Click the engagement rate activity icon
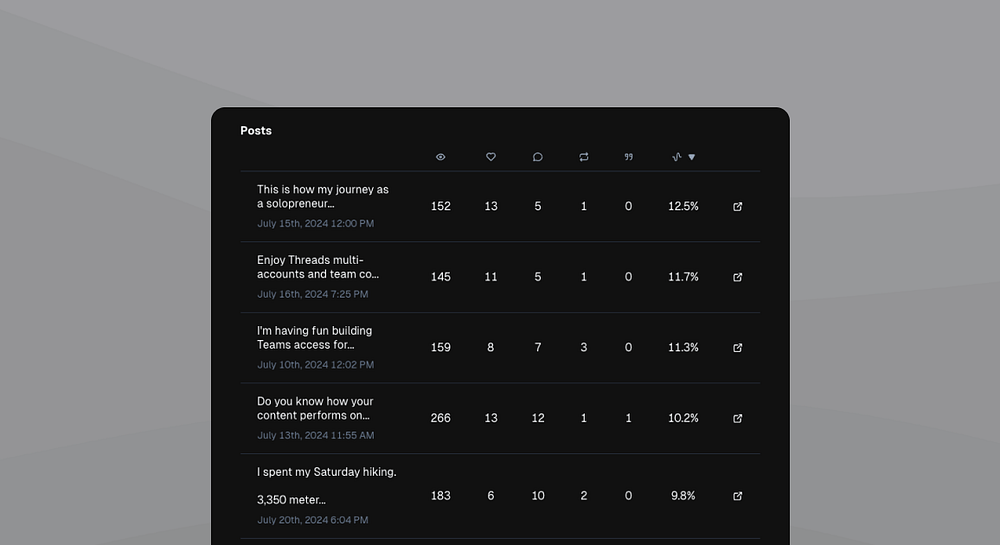This screenshot has width=1000, height=545. pos(677,157)
